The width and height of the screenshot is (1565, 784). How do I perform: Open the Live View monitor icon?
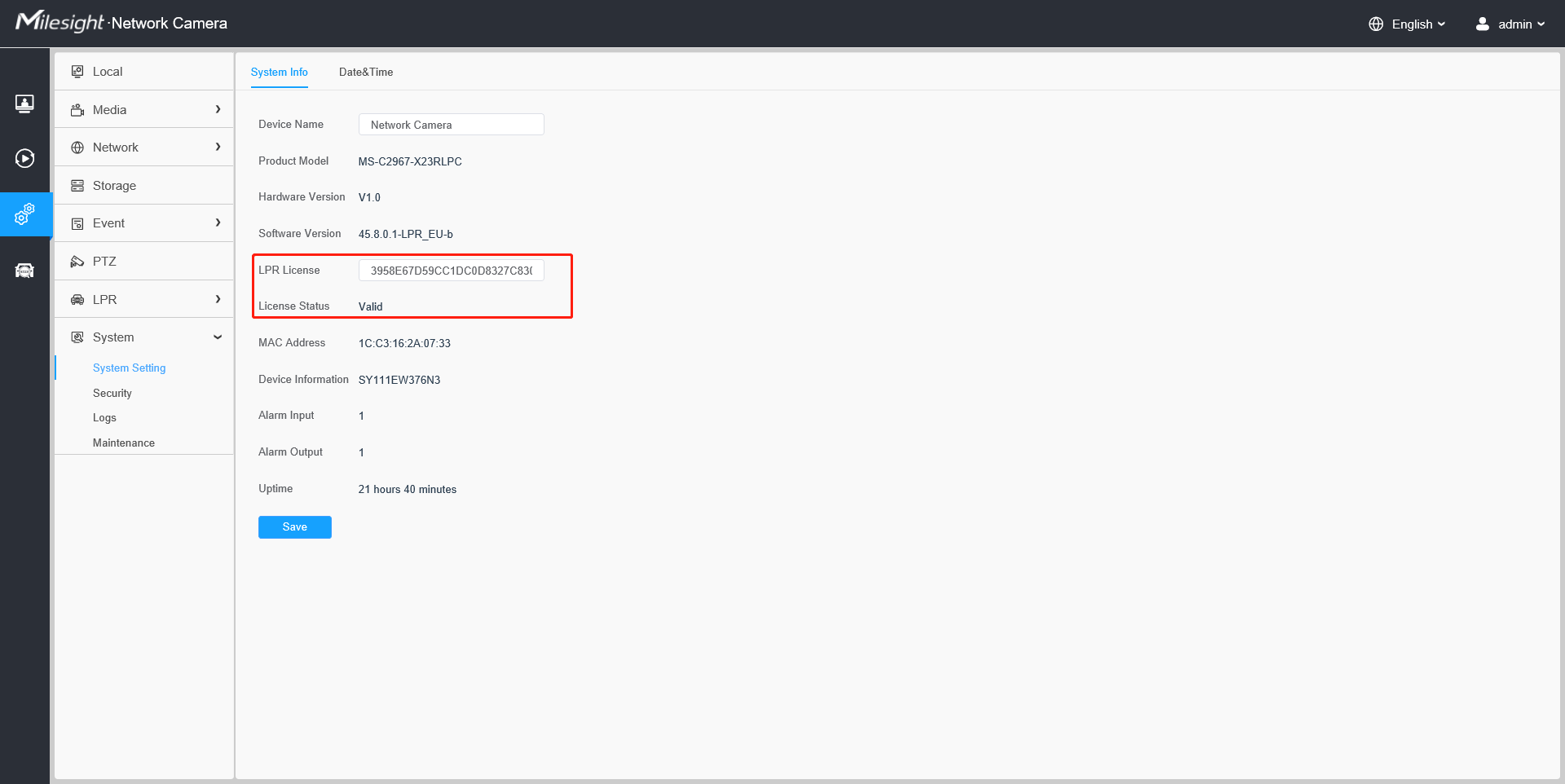tap(24, 104)
